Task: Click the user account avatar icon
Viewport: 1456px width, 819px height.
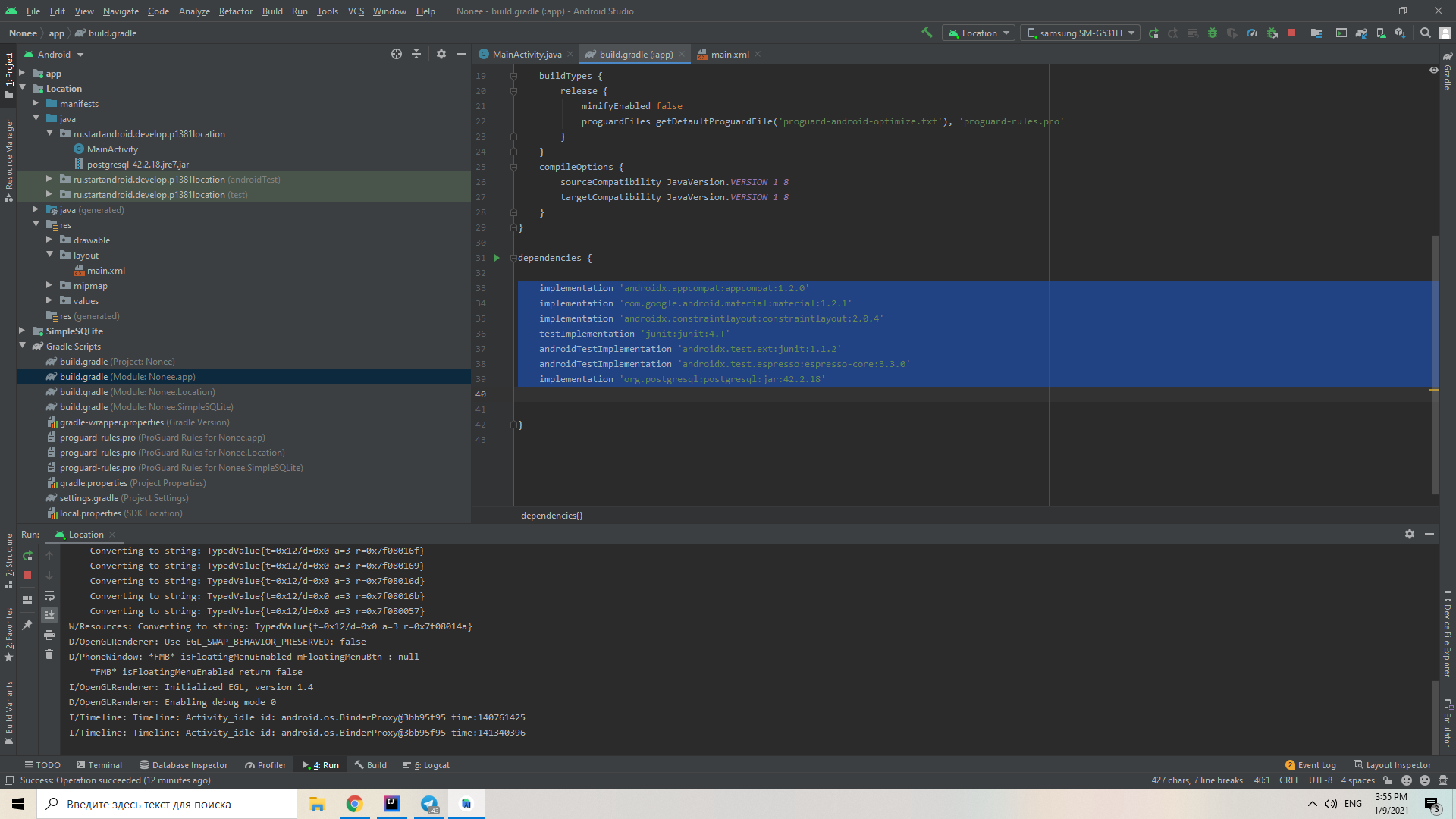Action: click(1445, 33)
